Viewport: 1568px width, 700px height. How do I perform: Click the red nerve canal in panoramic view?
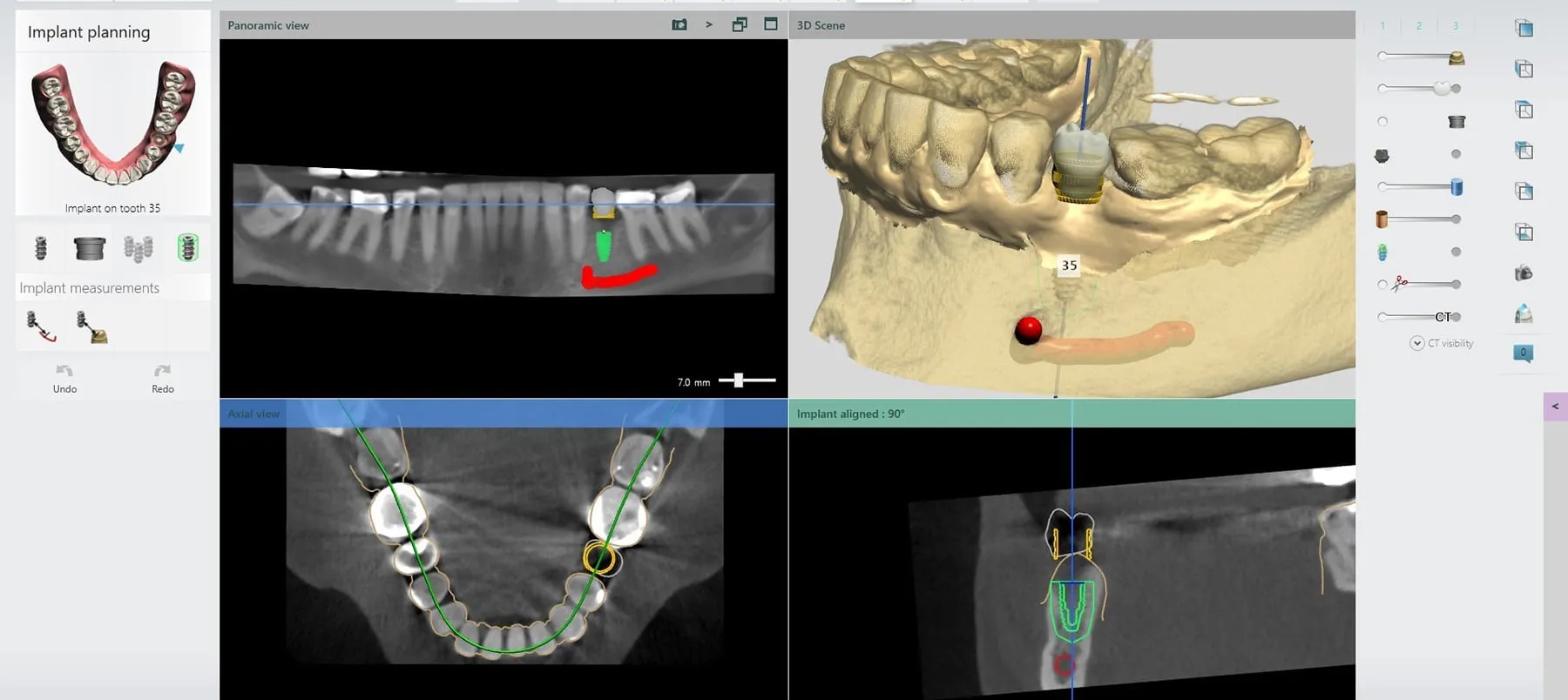(618, 277)
